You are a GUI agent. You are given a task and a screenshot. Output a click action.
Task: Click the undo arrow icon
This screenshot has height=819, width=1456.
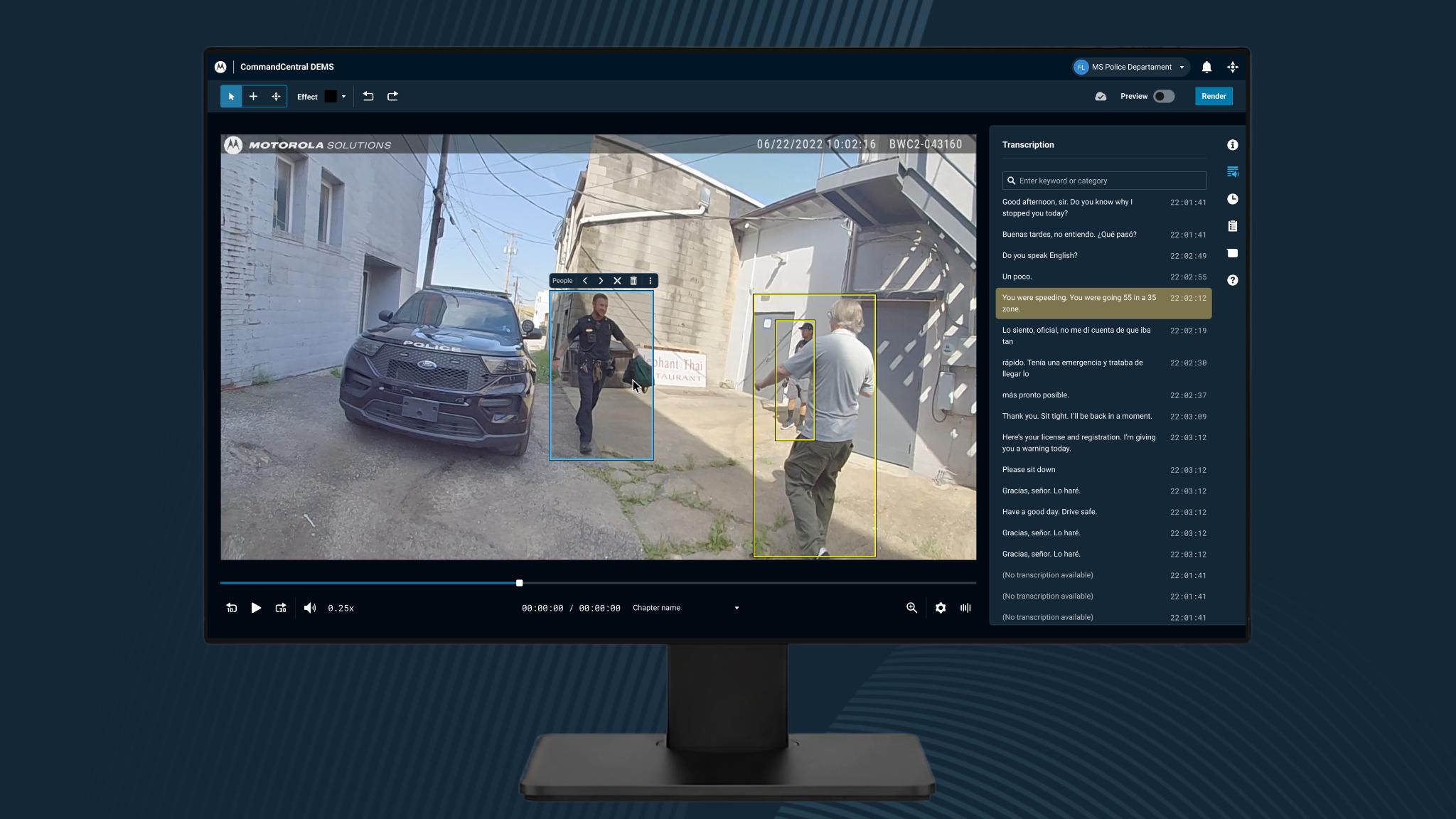[368, 96]
